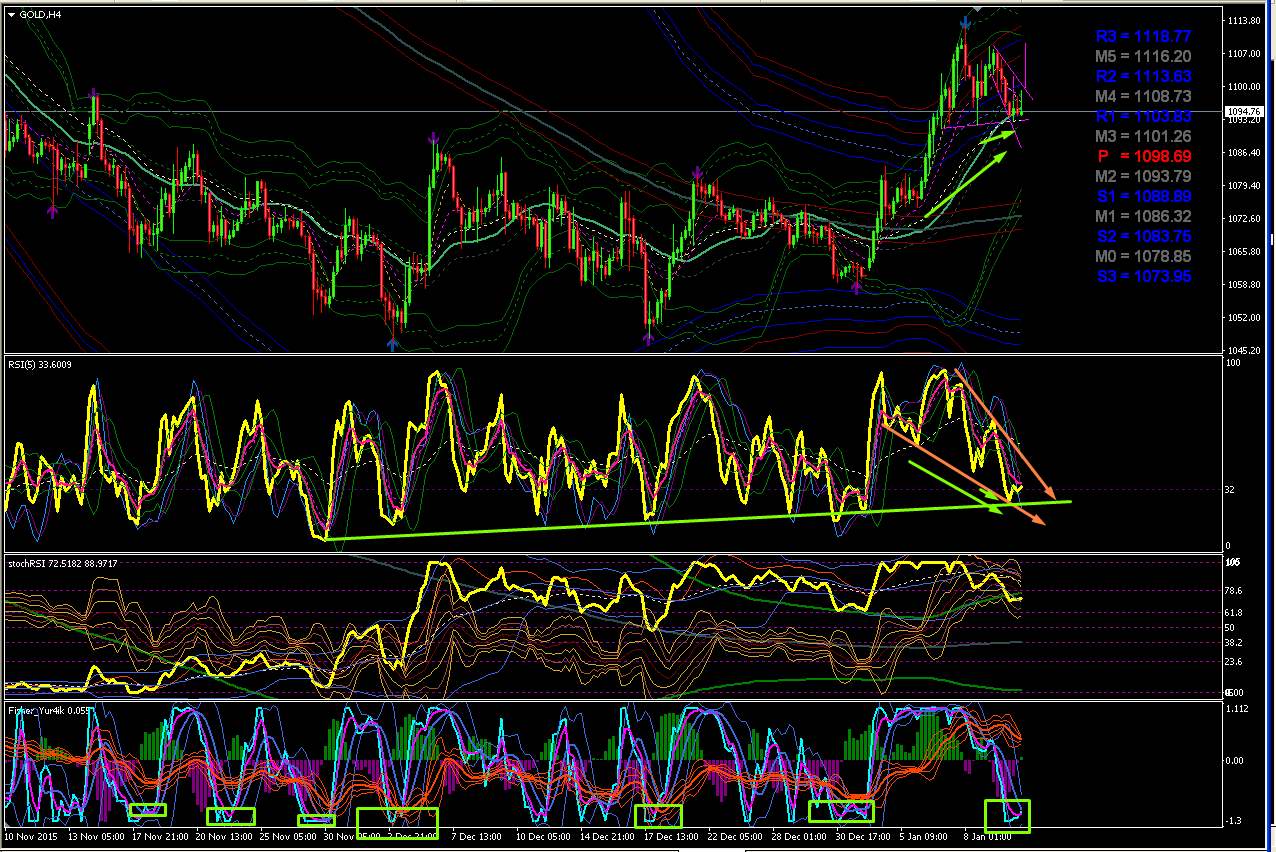The width and height of the screenshot is (1276, 852).
Task: Click the time axis label 10 Nov 2015
Action: [30, 834]
